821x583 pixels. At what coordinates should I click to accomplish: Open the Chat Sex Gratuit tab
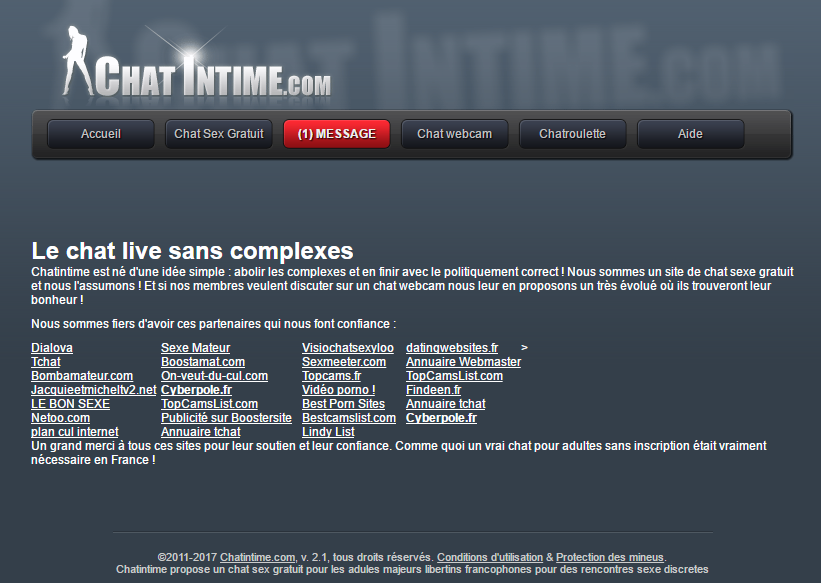219,134
